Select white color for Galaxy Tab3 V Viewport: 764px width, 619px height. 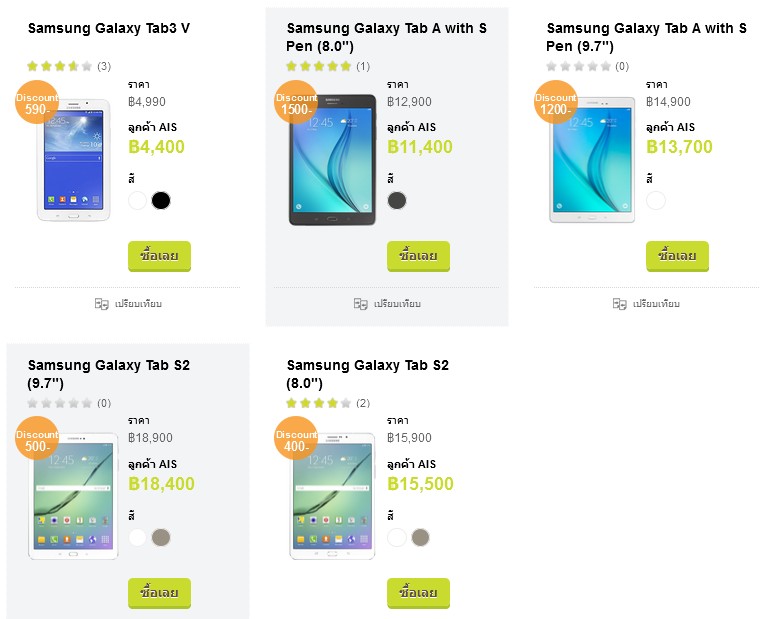point(138,200)
